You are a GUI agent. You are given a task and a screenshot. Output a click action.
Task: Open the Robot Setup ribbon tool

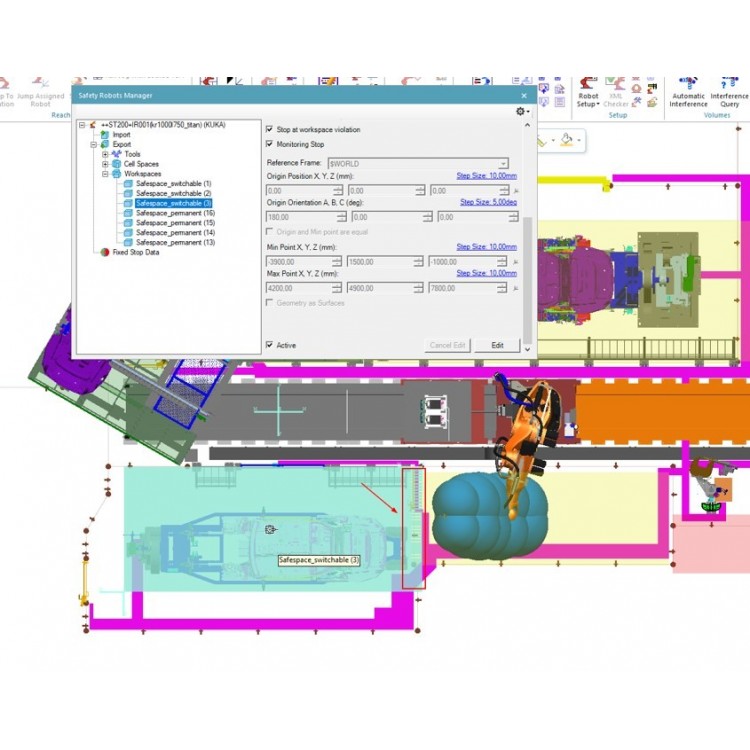tap(588, 92)
